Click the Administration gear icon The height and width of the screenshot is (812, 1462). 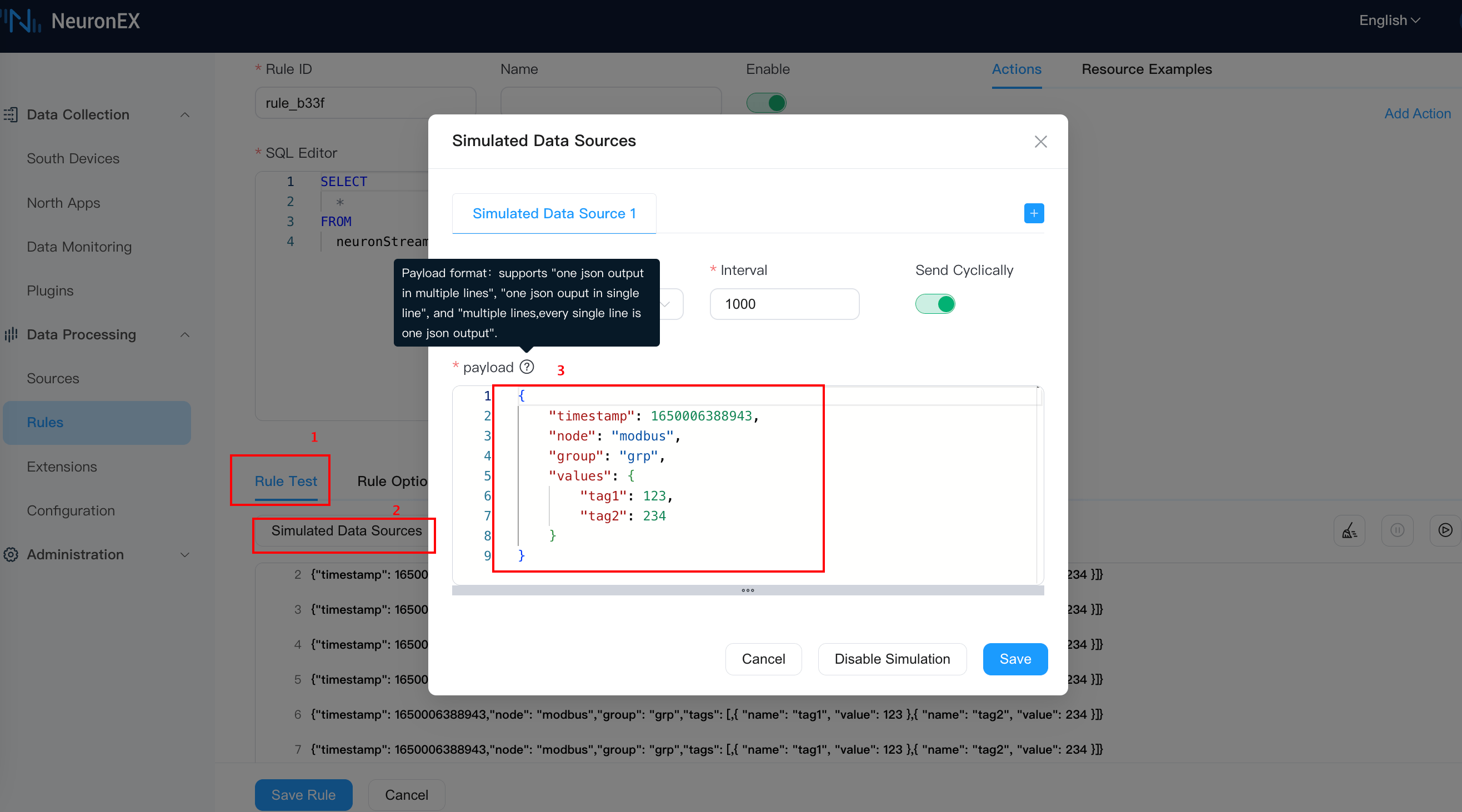pos(11,554)
